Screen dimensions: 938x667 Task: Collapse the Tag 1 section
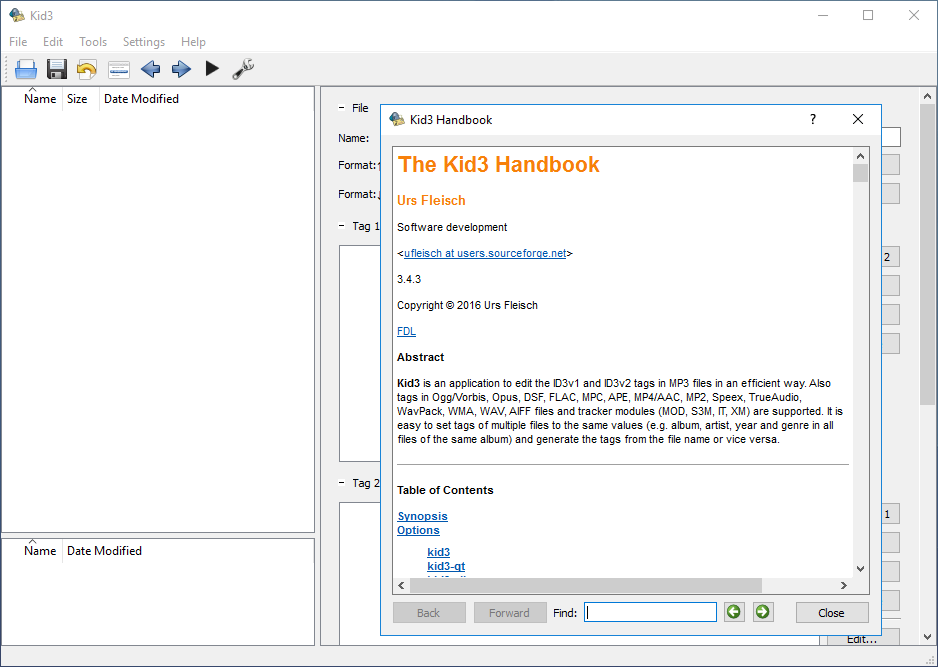click(x=342, y=226)
